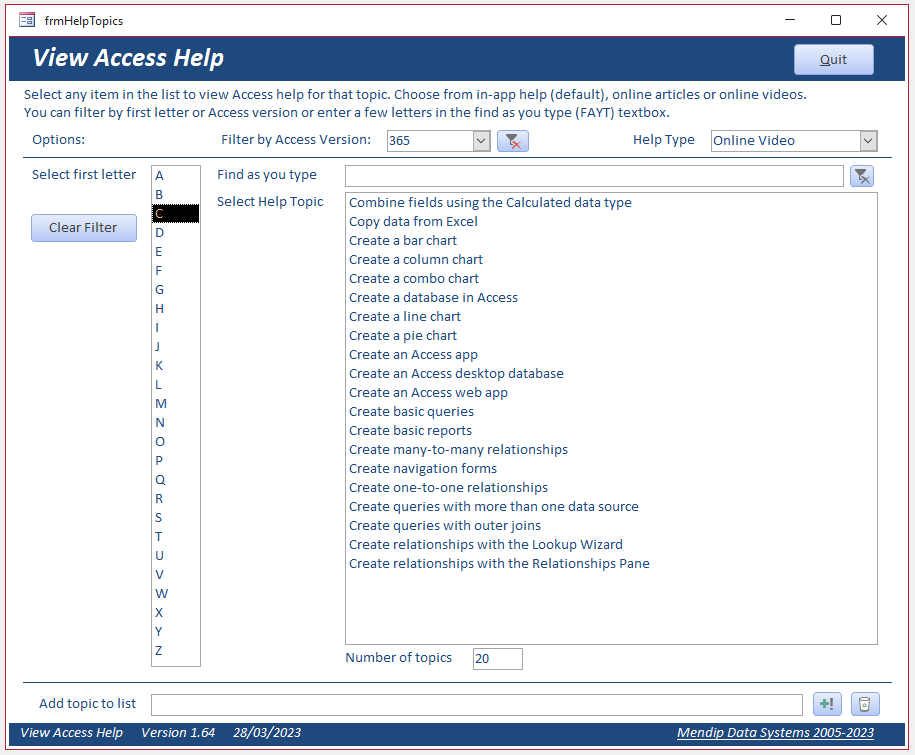This screenshot has width=915, height=755.
Task: Maximize the frmHelpTopics window
Action: [836, 20]
